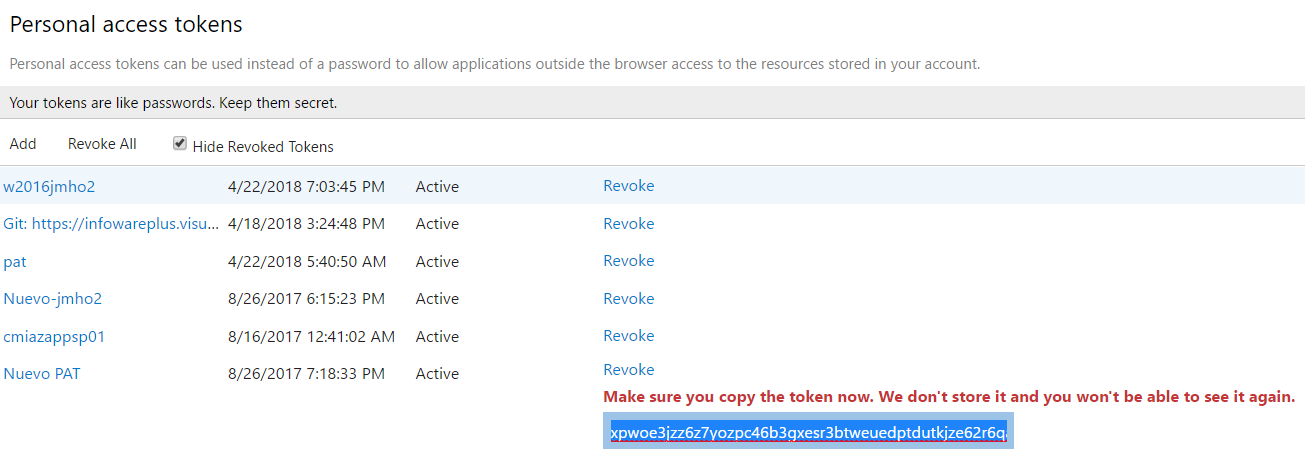
Task: Open the Nuevo PAT token link
Action: (x=42, y=374)
